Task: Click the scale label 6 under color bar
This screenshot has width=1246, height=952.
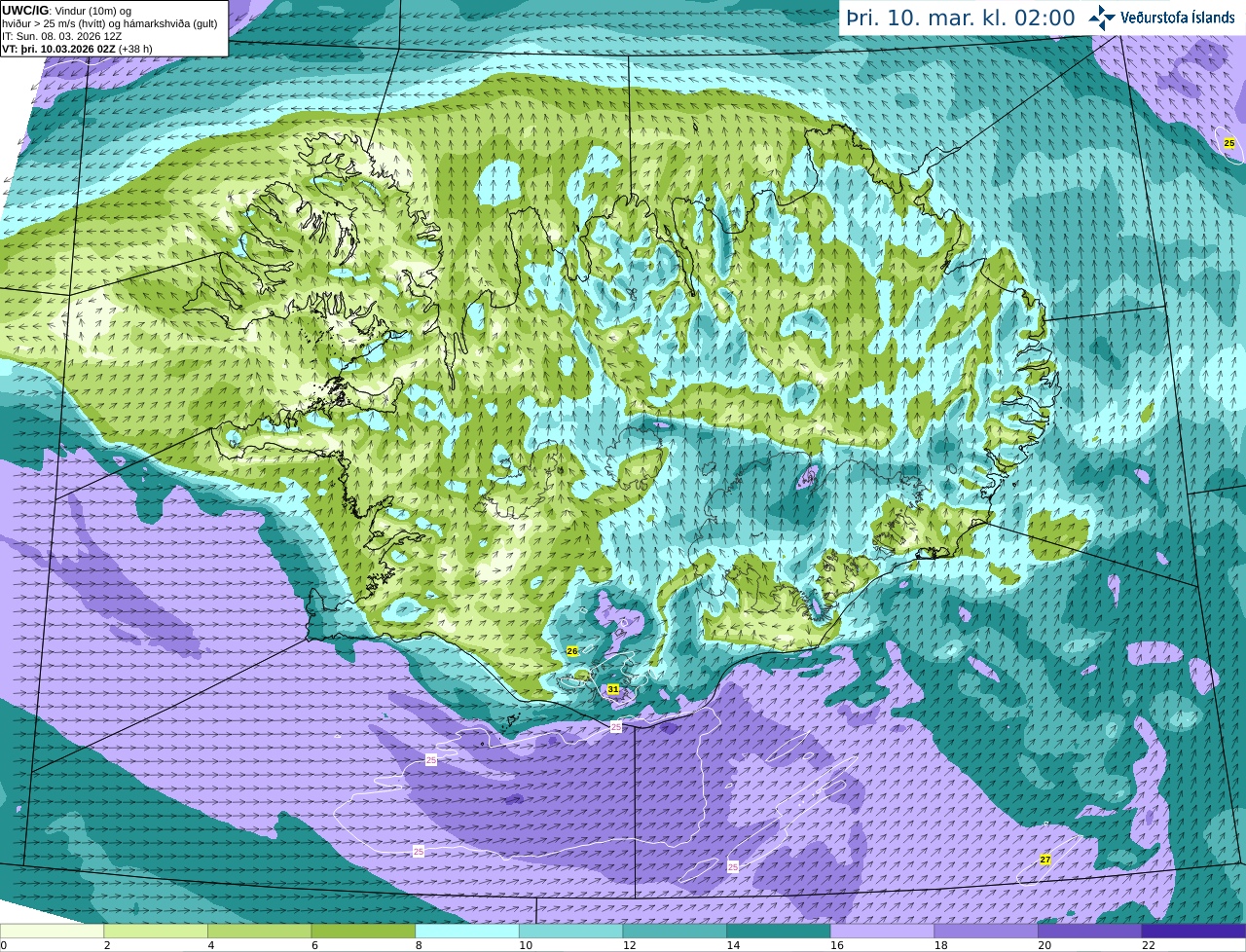Action: click(314, 945)
